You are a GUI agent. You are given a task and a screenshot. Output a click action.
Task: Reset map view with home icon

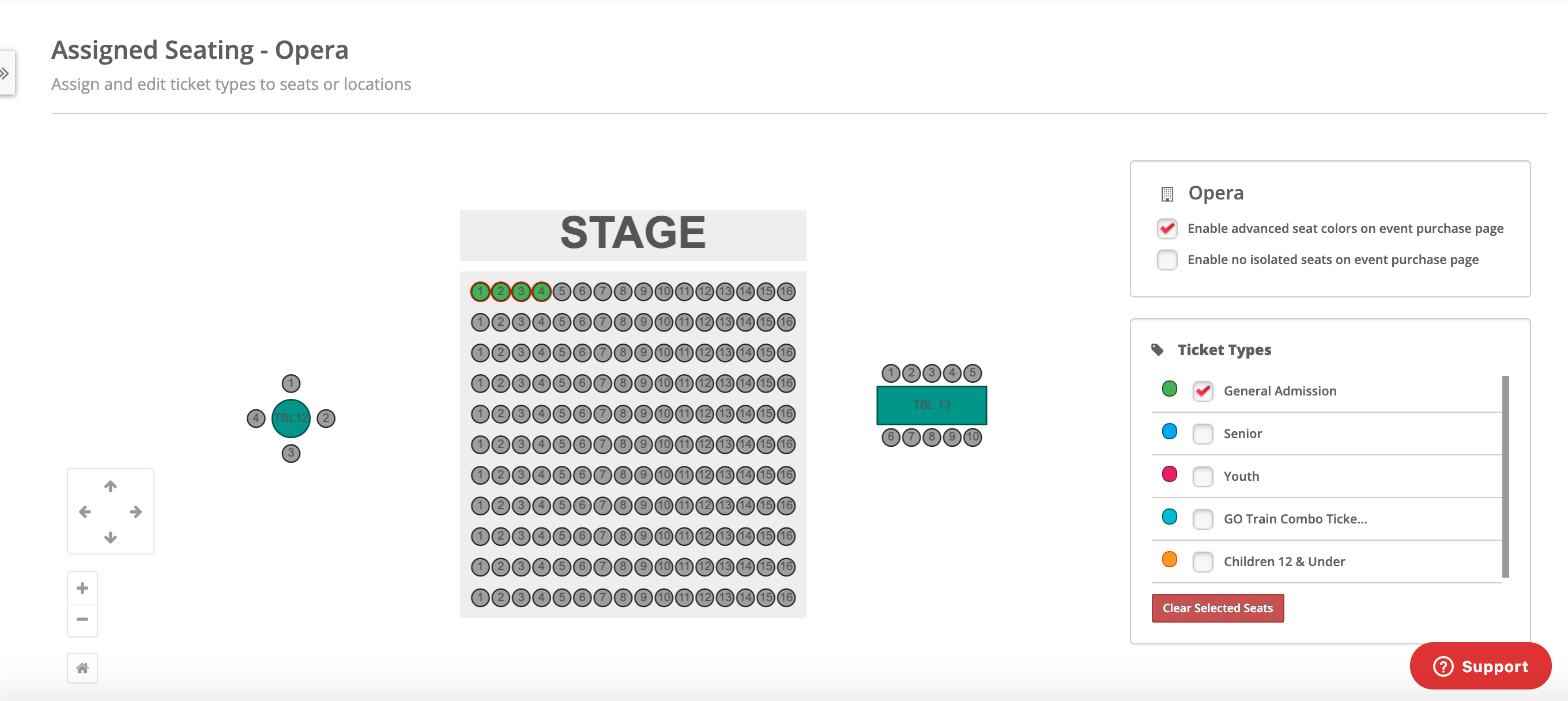pyautogui.click(x=82, y=668)
